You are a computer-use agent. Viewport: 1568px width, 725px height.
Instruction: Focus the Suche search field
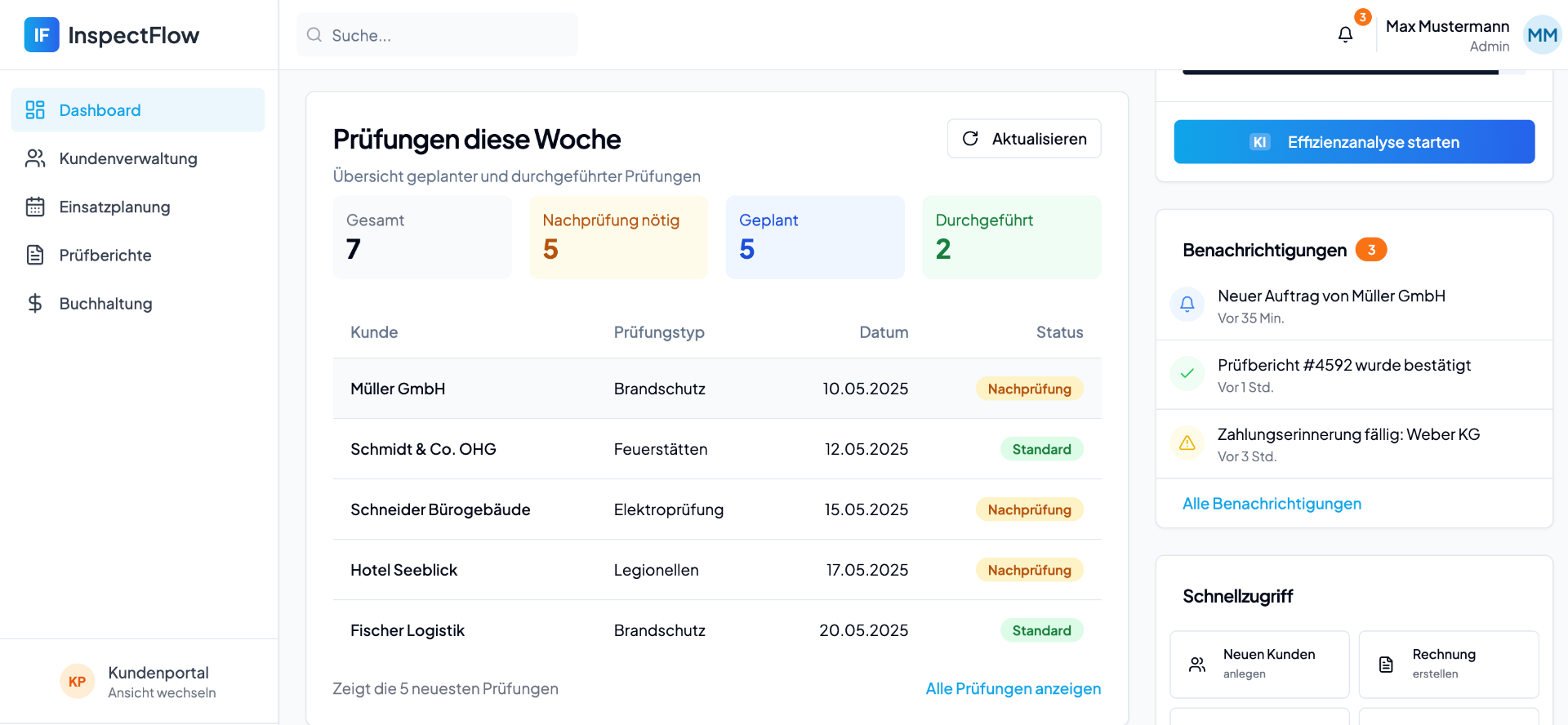click(x=437, y=35)
